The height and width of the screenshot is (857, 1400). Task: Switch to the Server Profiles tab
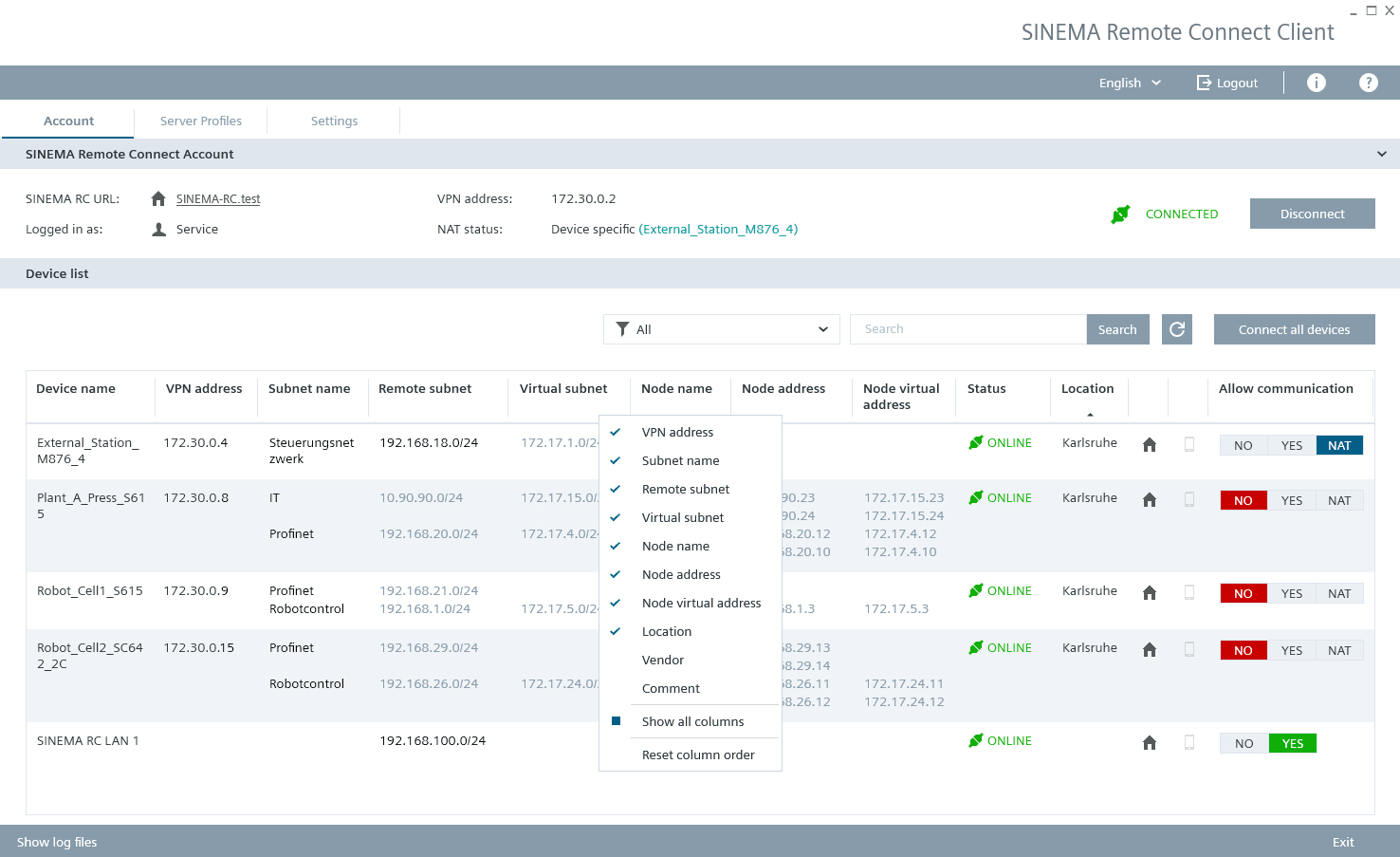200,121
